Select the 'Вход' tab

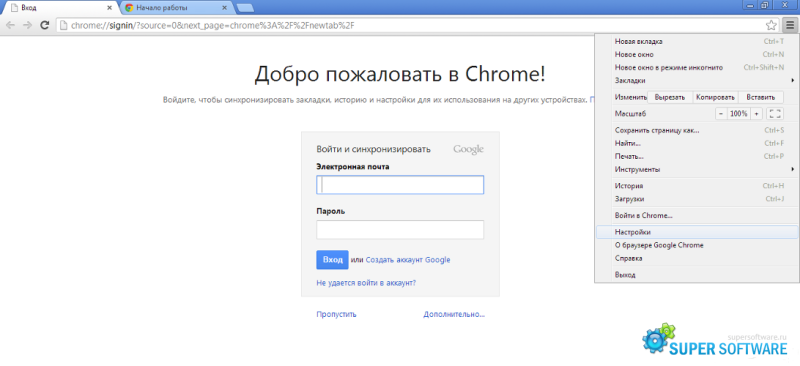(61, 8)
